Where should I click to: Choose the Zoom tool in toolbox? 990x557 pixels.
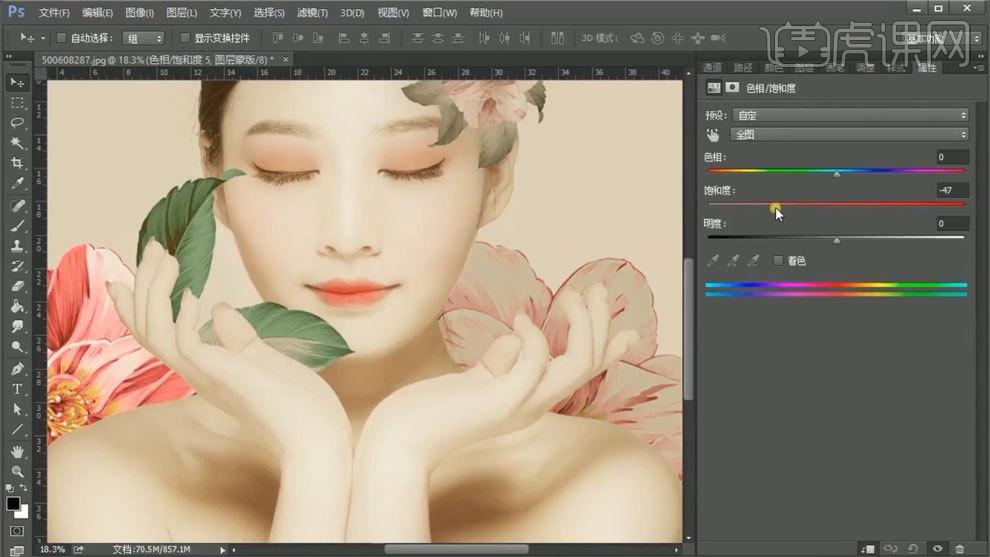click(17, 471)
